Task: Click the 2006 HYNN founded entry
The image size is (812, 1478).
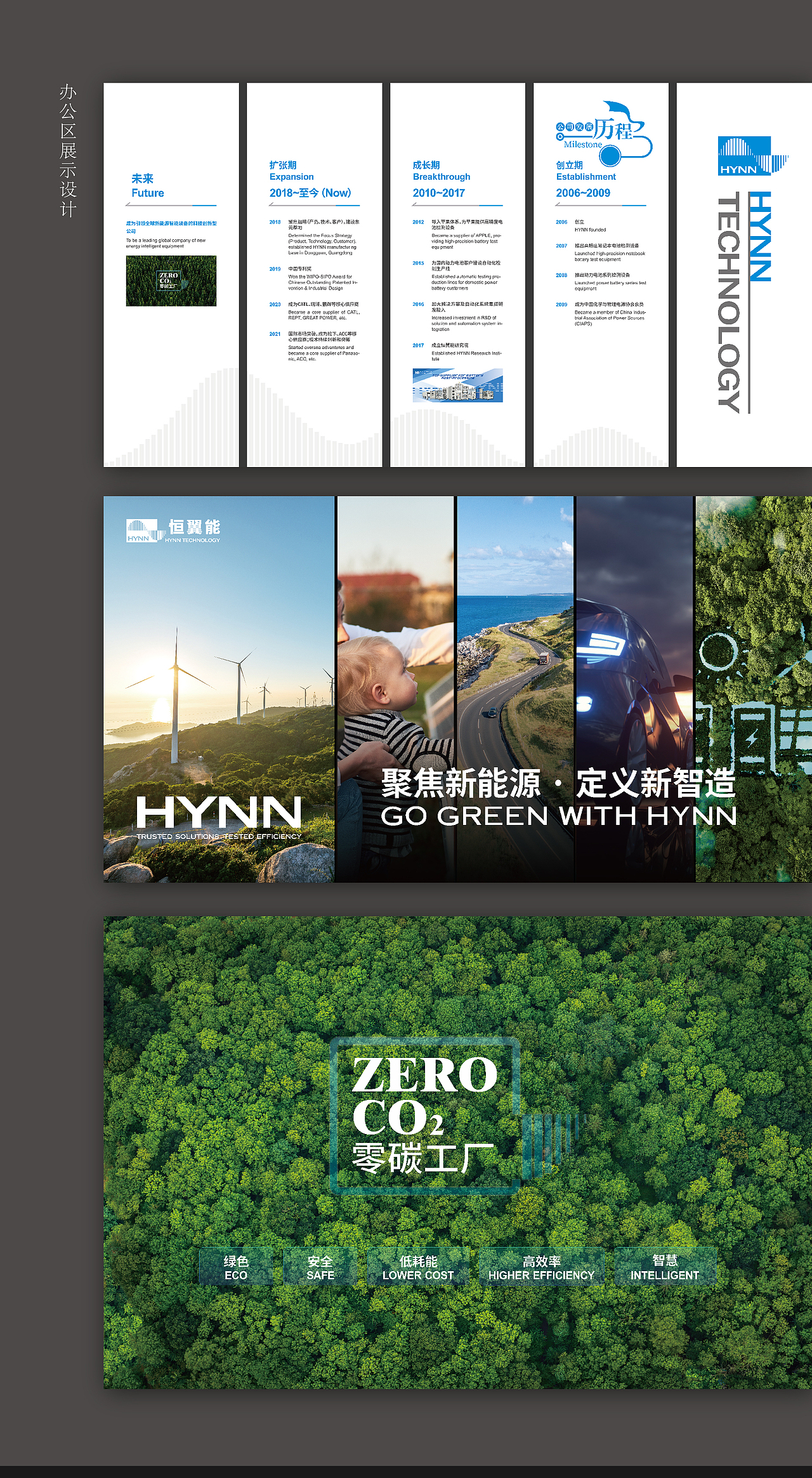Action: point(581,226)
